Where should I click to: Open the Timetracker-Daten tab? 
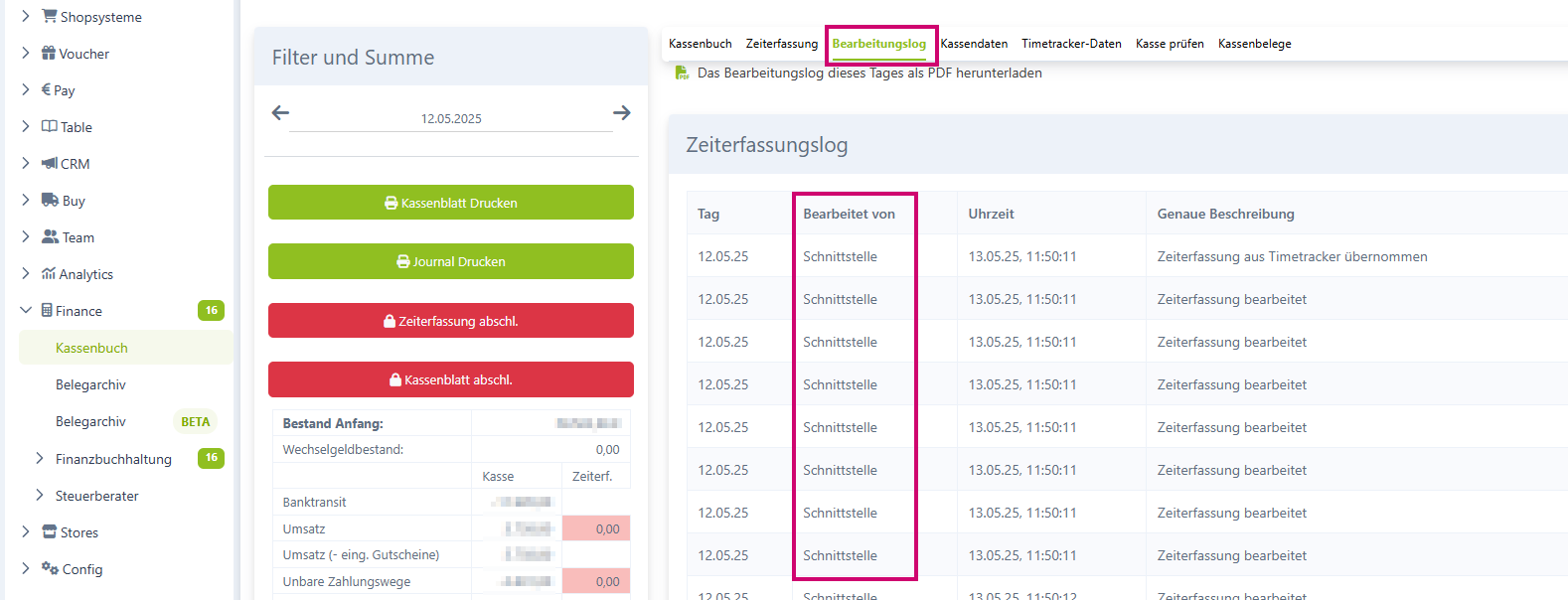pos(1071,44)
